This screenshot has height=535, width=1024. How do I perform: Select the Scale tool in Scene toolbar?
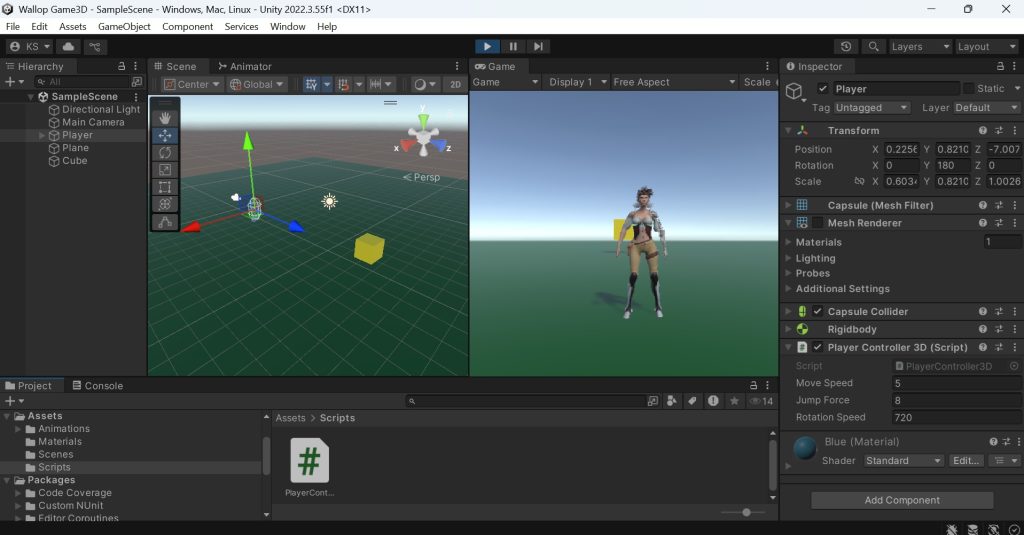165,170
